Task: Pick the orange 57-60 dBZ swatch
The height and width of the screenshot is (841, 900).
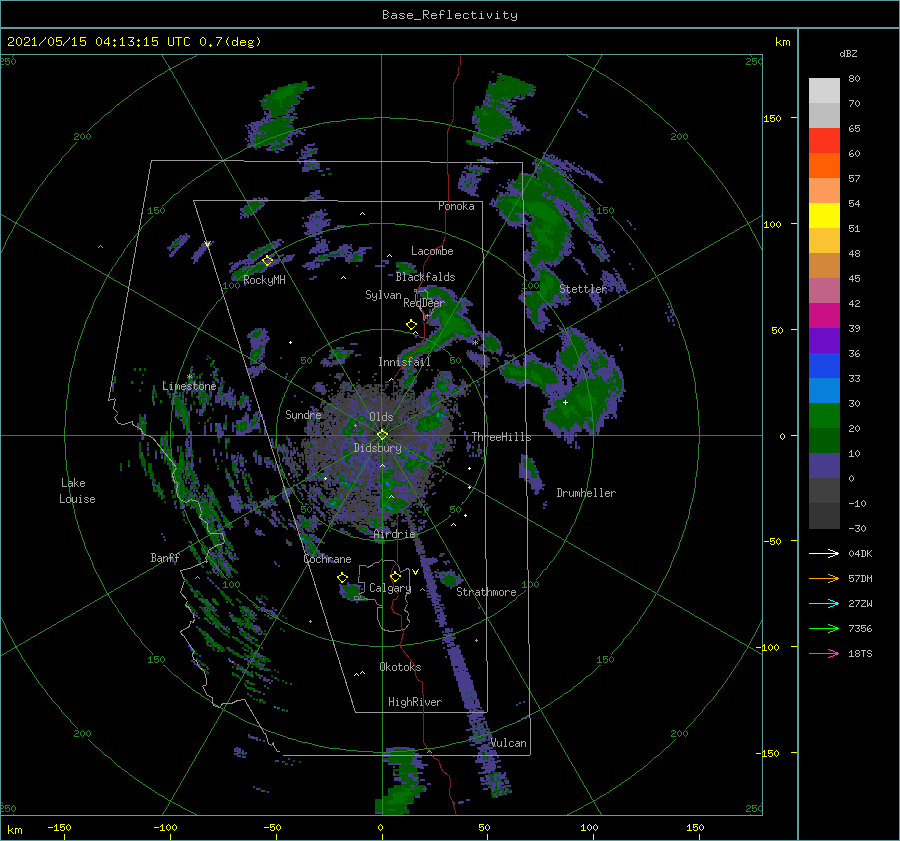Action: point(824,165)
